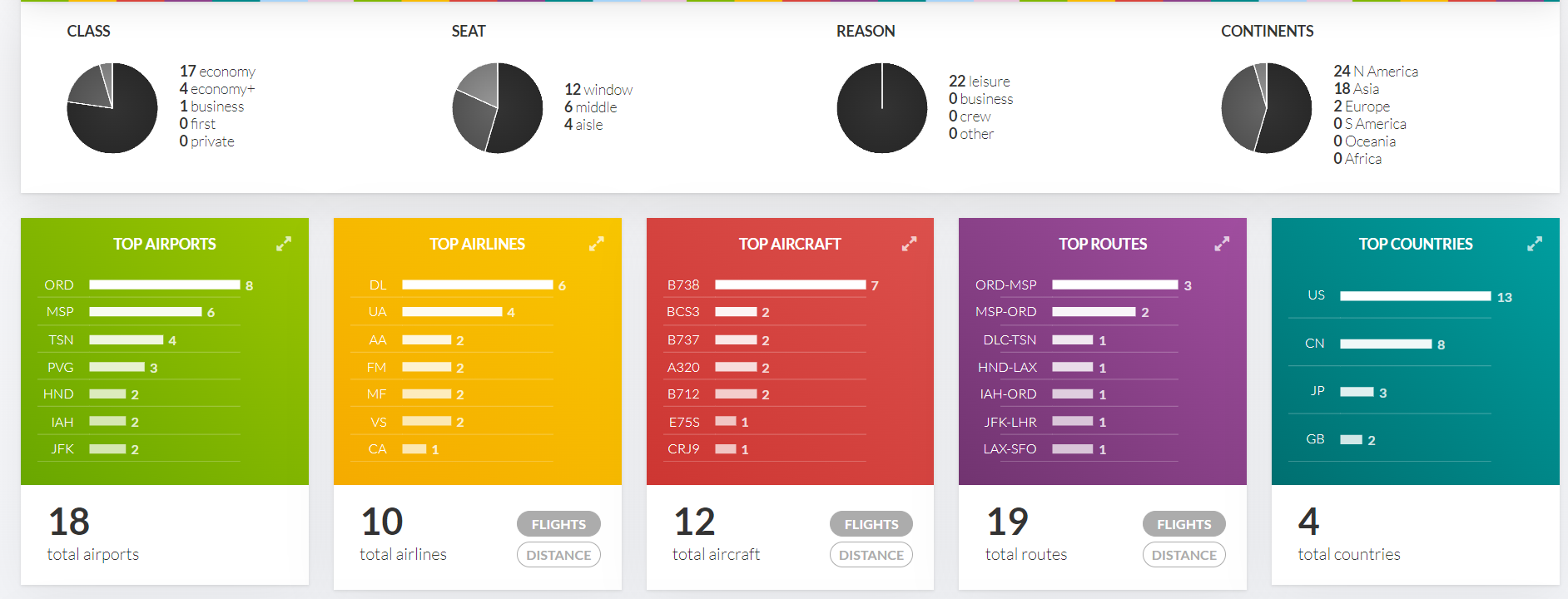Click the HND-LAX route label
The image size is (1568, 599).
click(1007, 367)
